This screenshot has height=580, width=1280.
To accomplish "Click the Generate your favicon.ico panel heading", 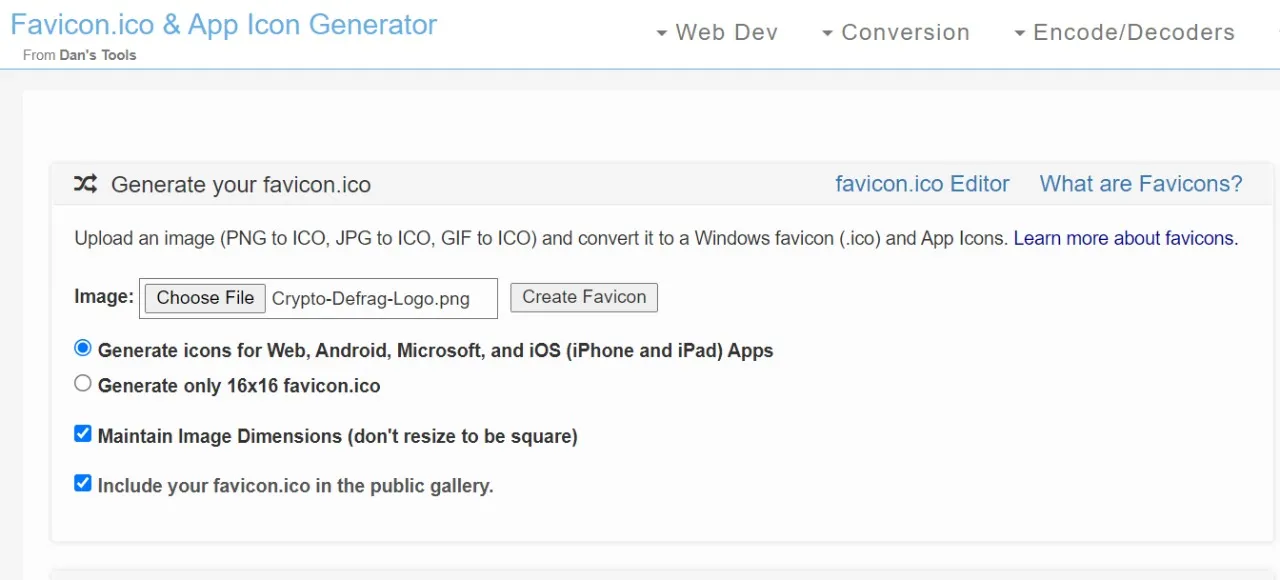I will pos(241,185).
